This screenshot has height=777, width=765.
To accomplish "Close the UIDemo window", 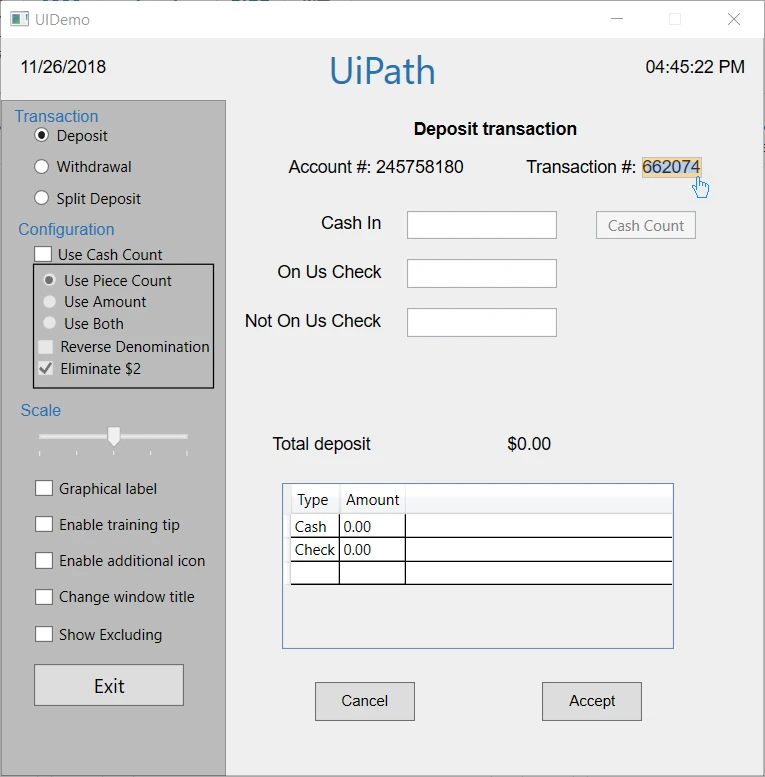I will coord(734,19).
